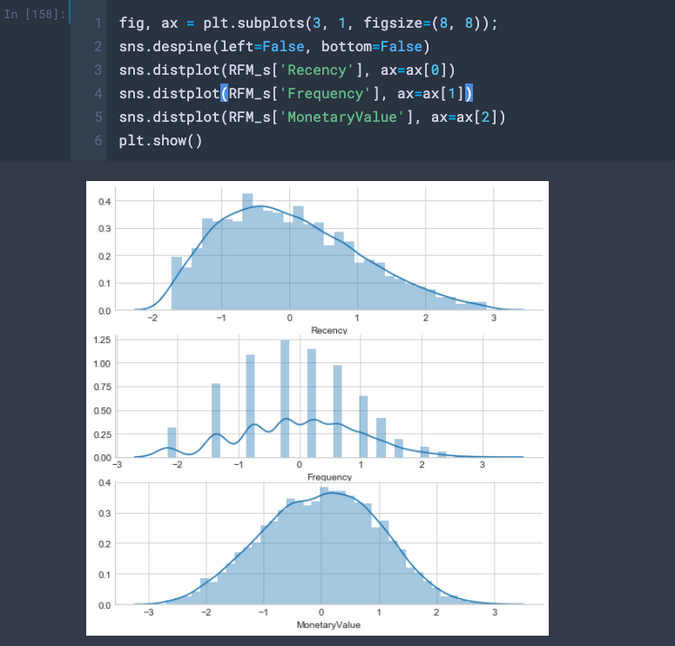This screenshot has width=675, height=646.
Task: Click the sns.despine code line
Action: point(274,46)
